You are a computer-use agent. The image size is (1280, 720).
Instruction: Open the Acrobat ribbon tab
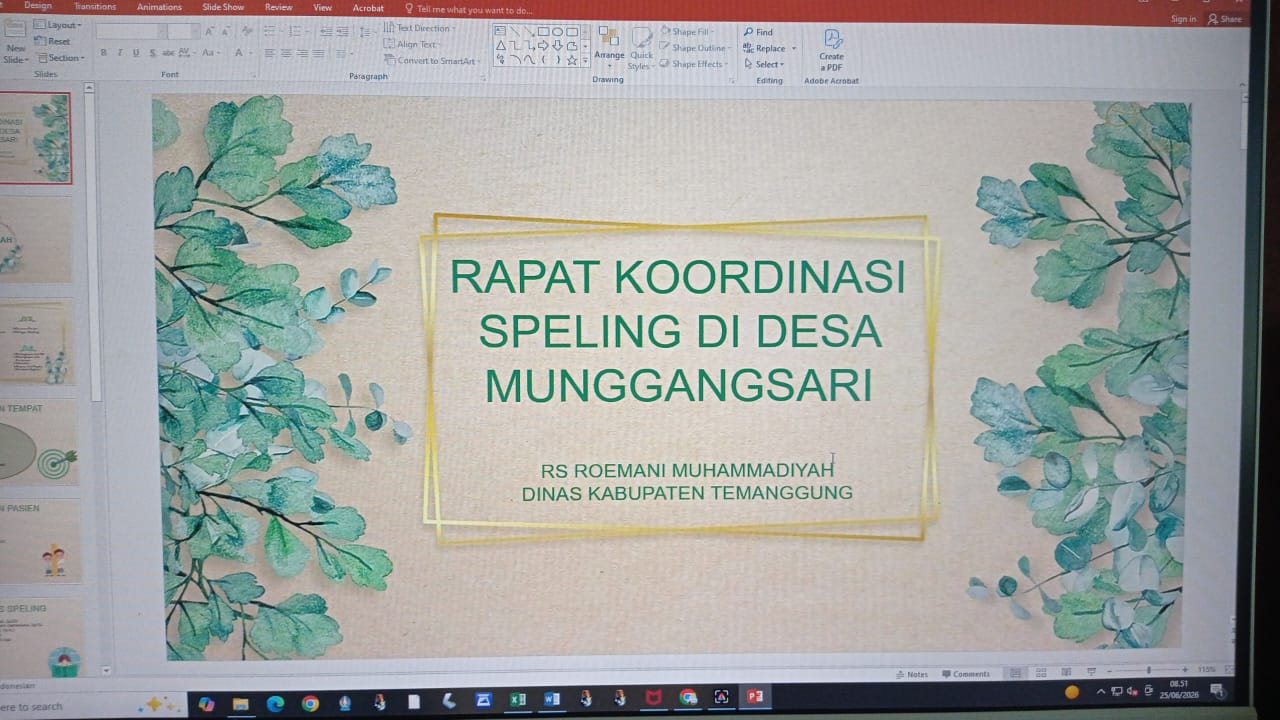coord(368,8)
